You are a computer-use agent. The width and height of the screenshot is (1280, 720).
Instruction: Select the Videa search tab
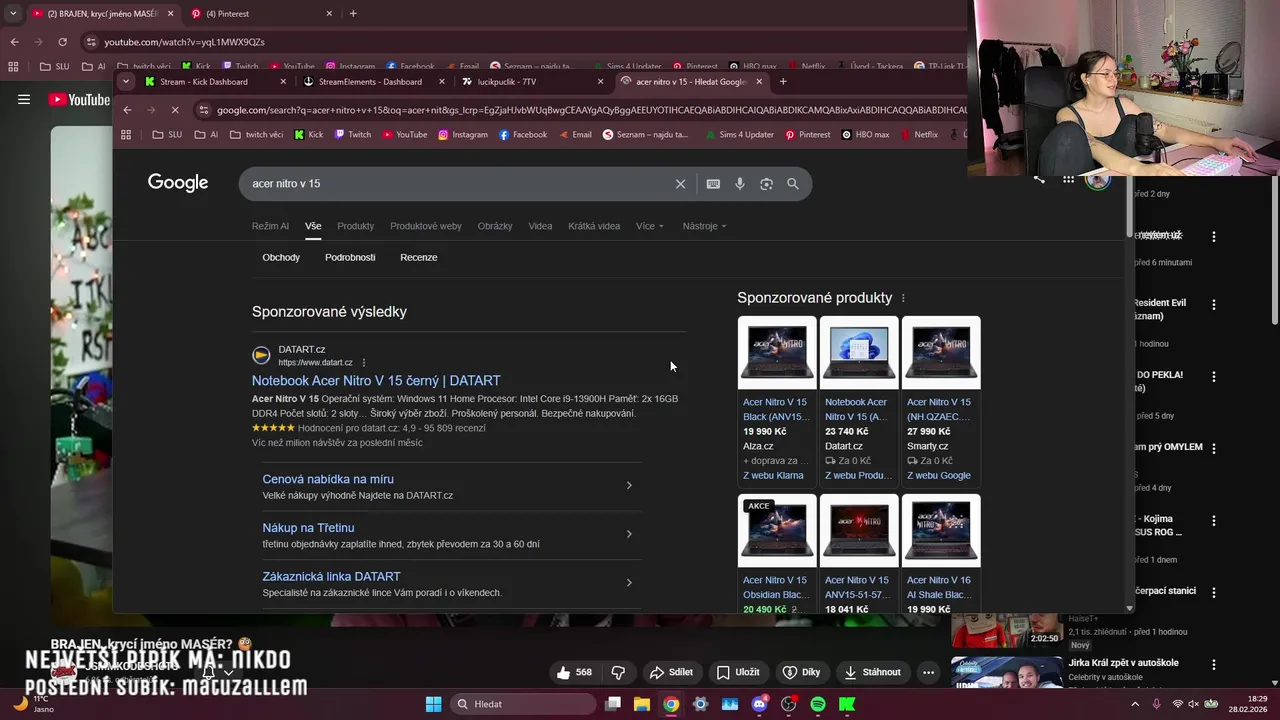540,226
